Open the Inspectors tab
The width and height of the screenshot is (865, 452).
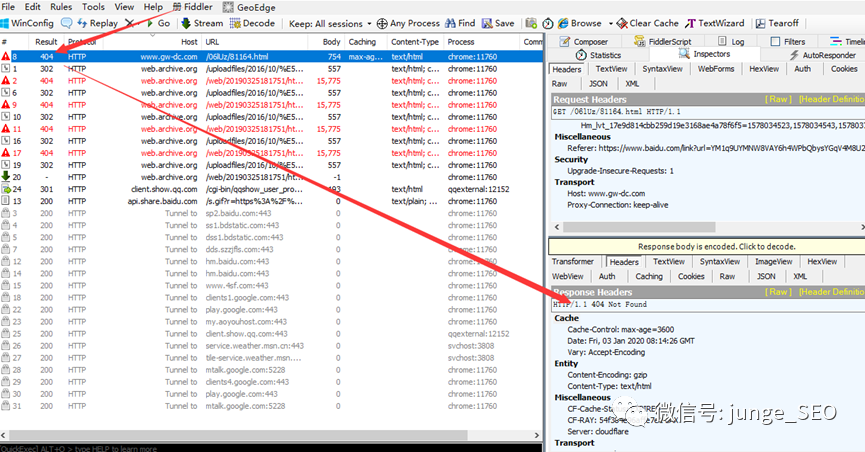click(x=704, y=54)
